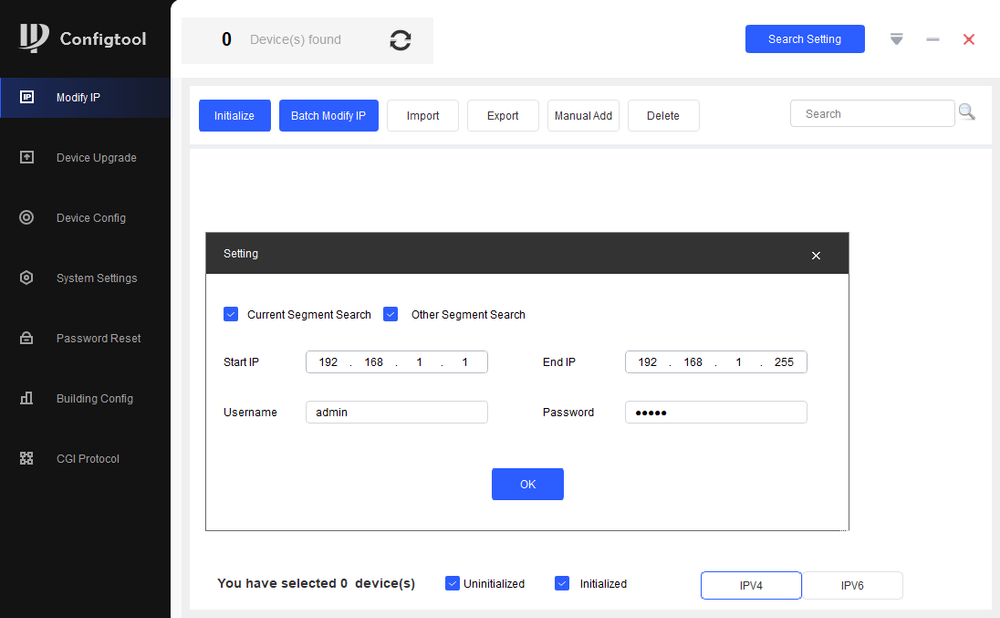The width and height of the screenshot is (1000, 618).
Task: Confirm settings with the OK button
Action: click(527, 484)
